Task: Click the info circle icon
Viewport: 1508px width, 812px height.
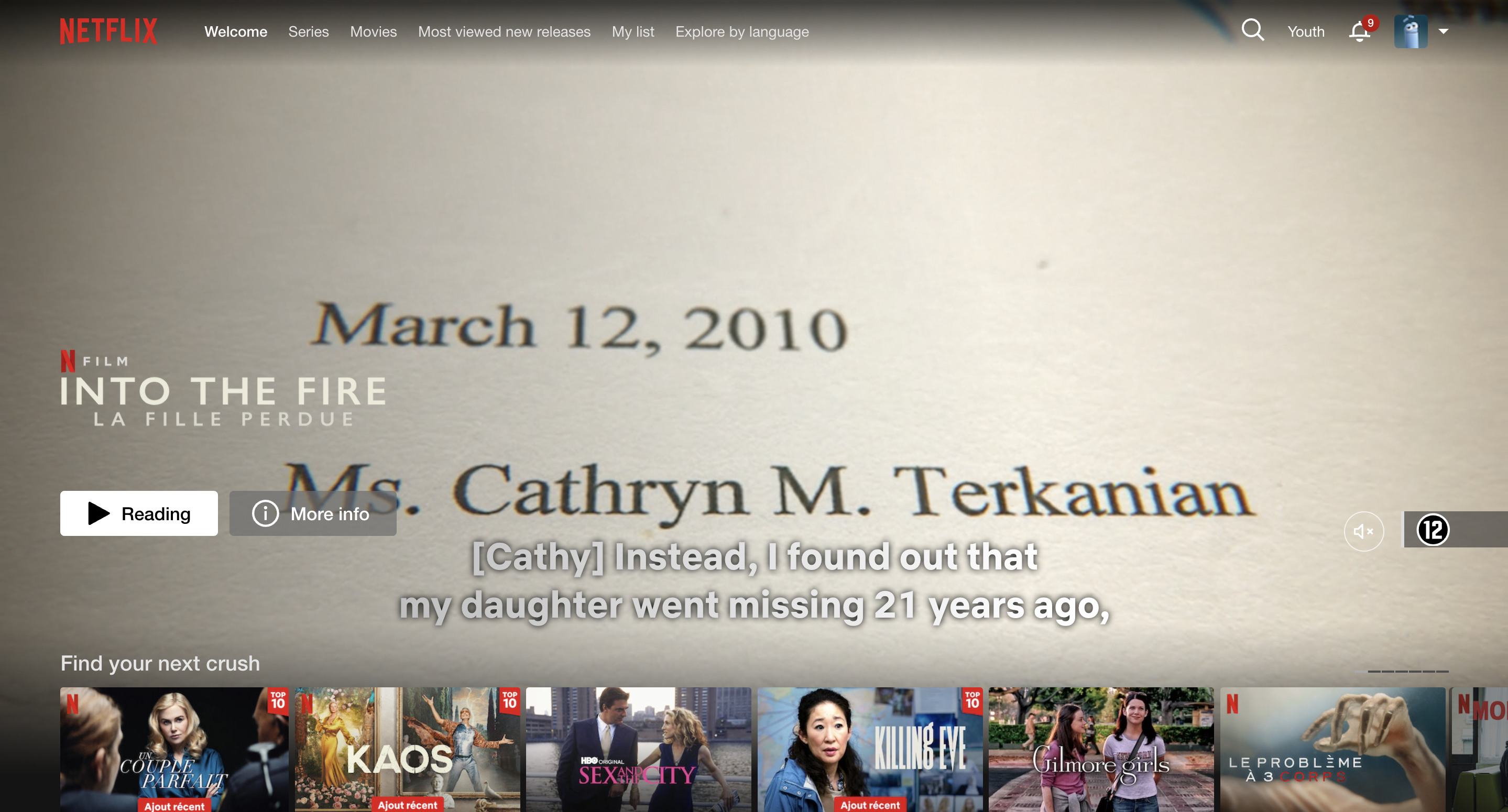Action: click(x=265, y=513)
